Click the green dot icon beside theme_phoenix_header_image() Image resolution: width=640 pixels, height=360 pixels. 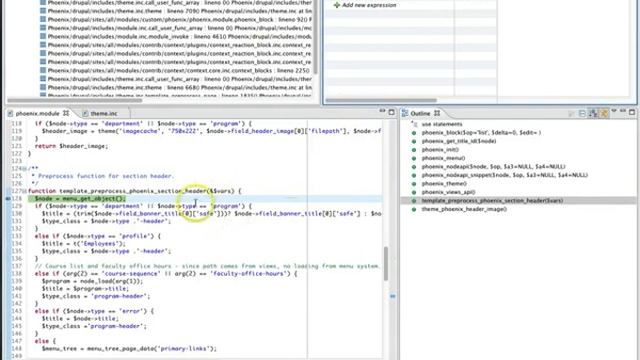[x=414, y=209]
